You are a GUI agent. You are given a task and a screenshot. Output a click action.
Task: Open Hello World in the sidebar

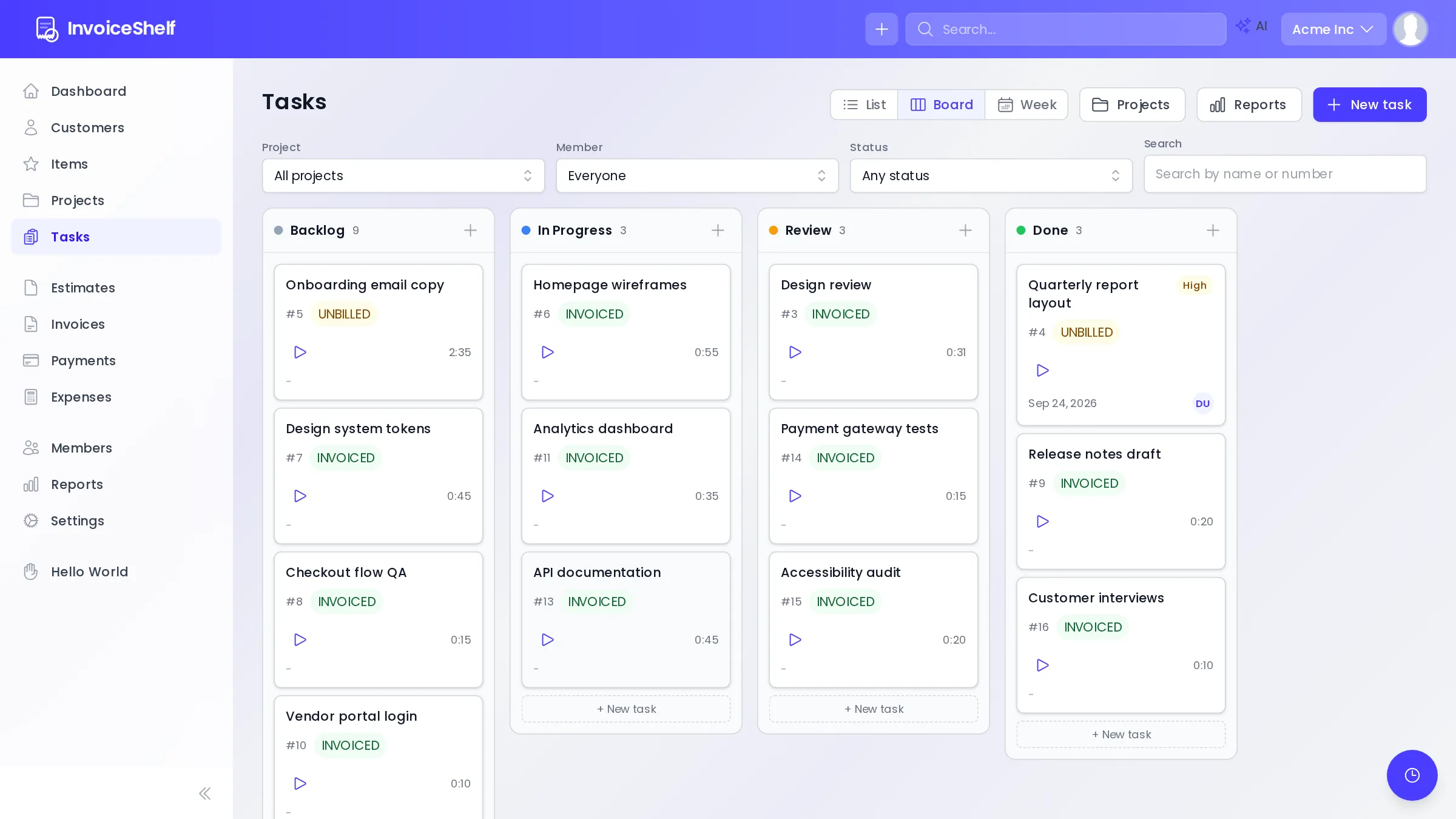pyautogui.click(x=116, y=571)
